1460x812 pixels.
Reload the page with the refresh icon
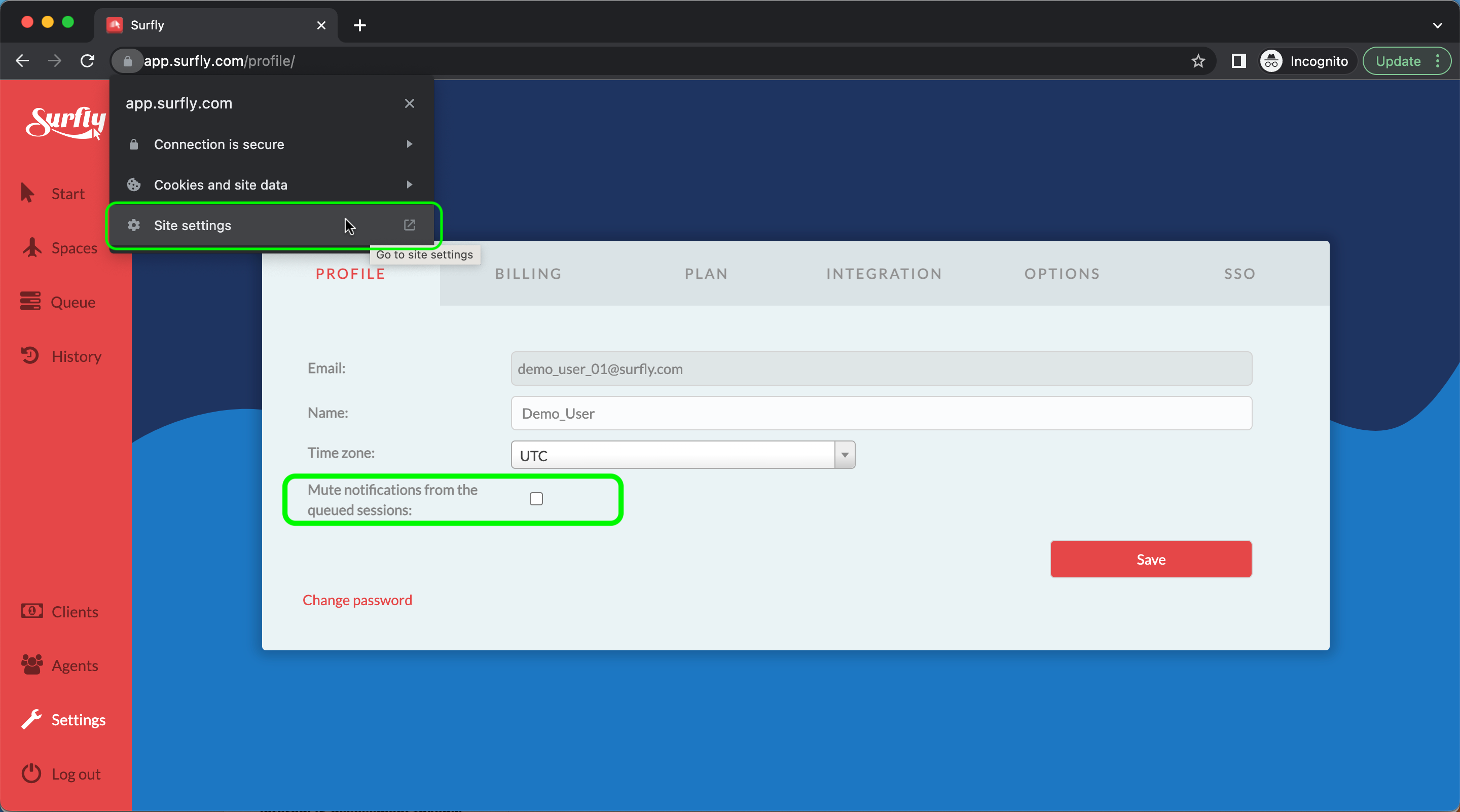point(87,61)
